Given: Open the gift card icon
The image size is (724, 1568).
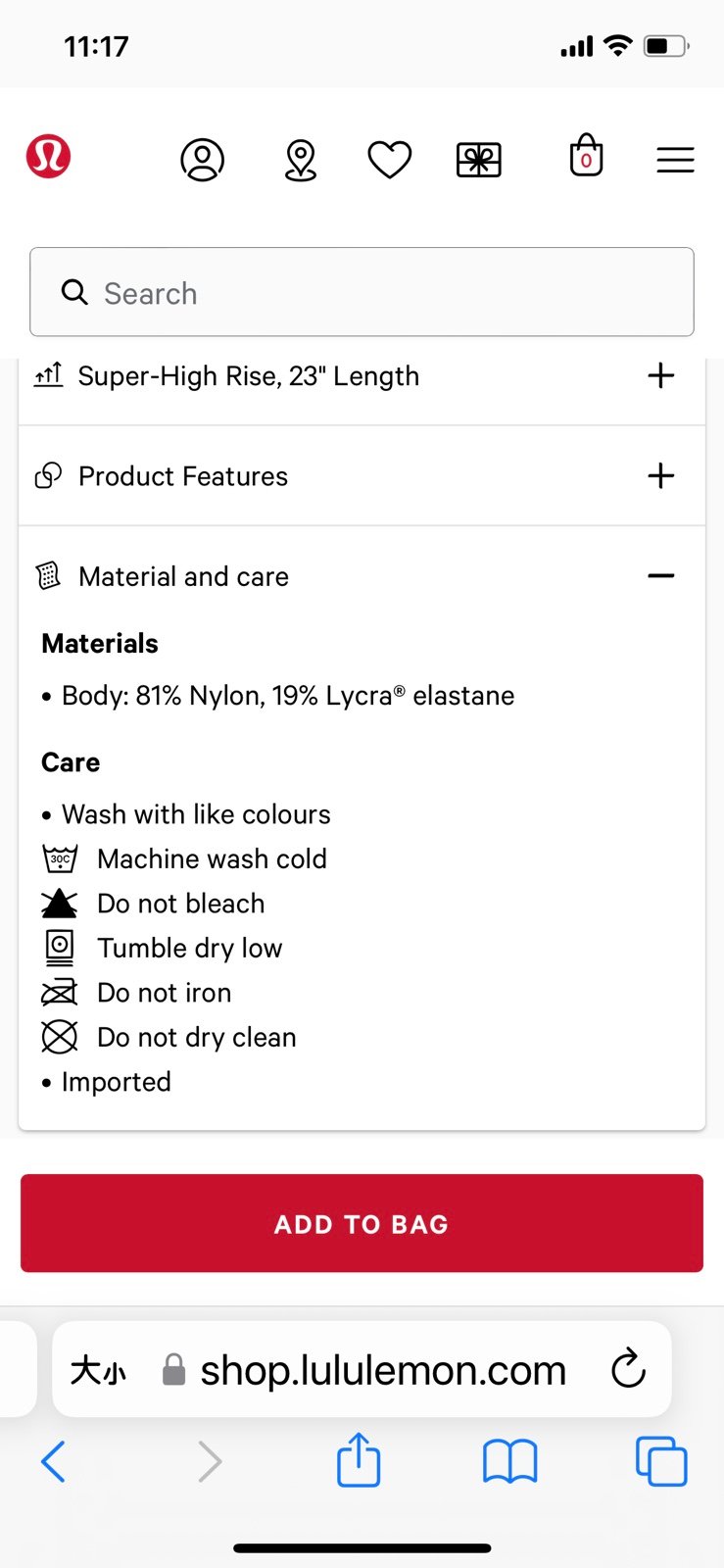Looking at the screenshot, I should pos(479,160).
